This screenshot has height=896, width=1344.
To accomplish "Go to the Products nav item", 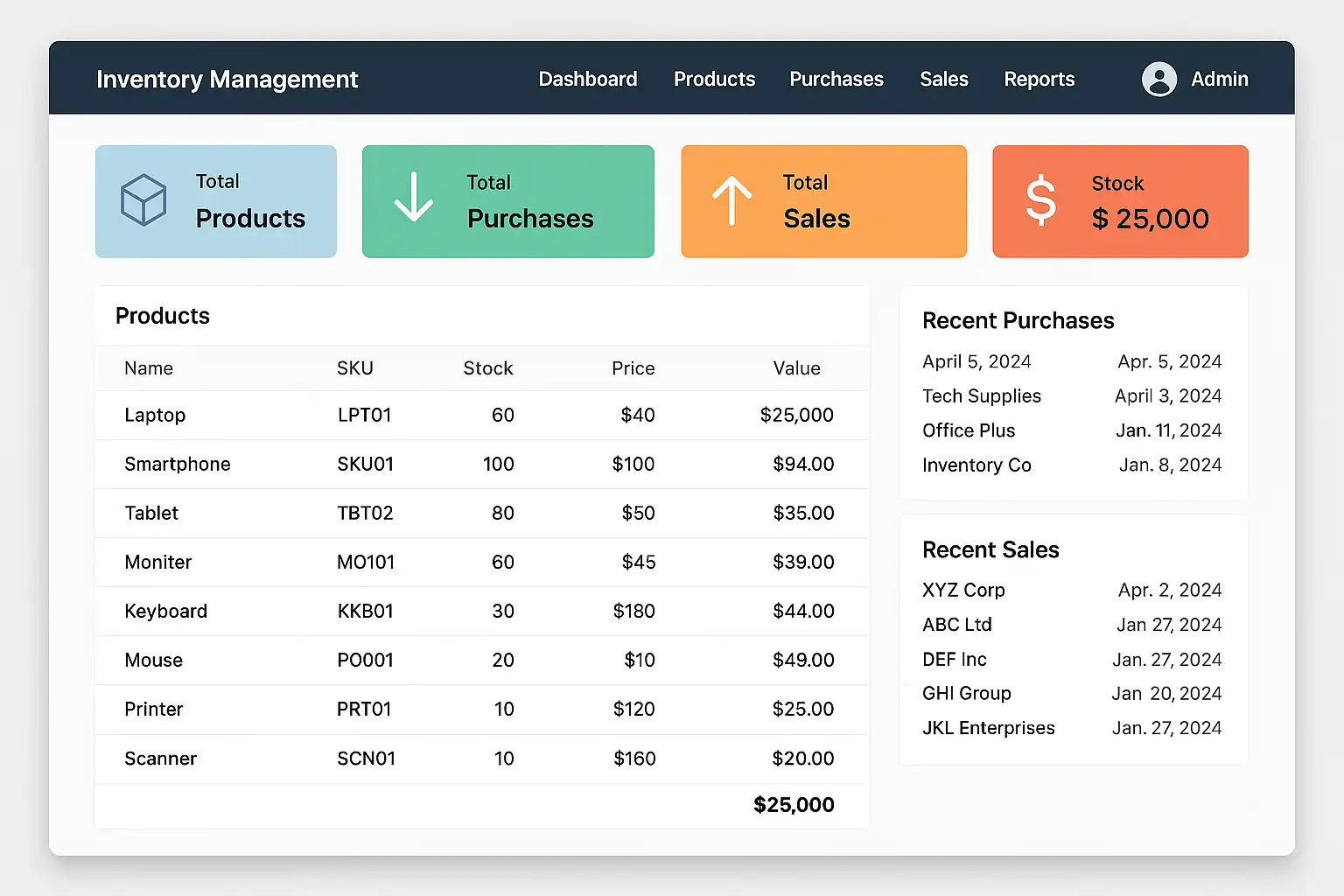I will pyautogui.click(x=714, y=80).
